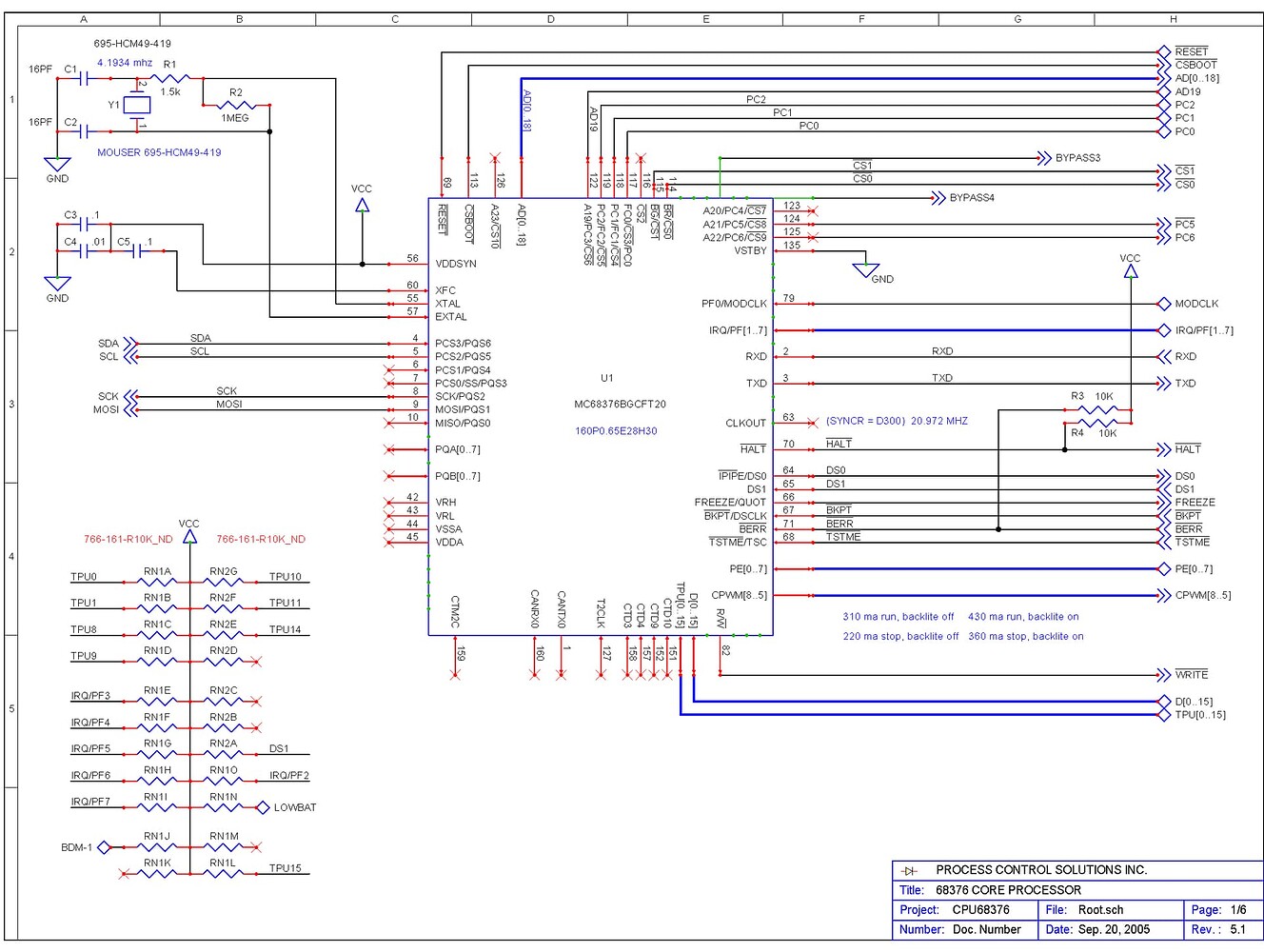The image size is (1264, 952).
Task: Select the no-connect X on pin 126
Action: (x=494, y=156)
